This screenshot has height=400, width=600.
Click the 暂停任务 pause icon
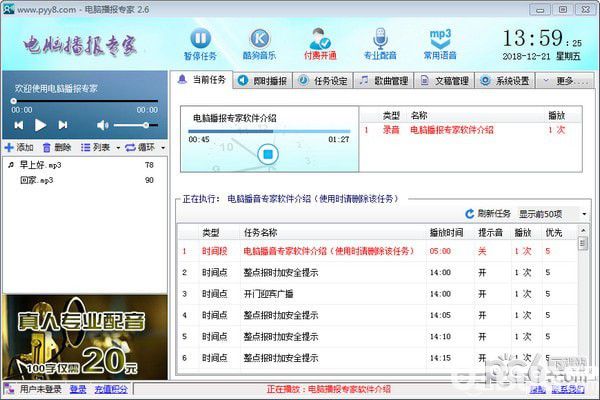[x=201, y=38]
